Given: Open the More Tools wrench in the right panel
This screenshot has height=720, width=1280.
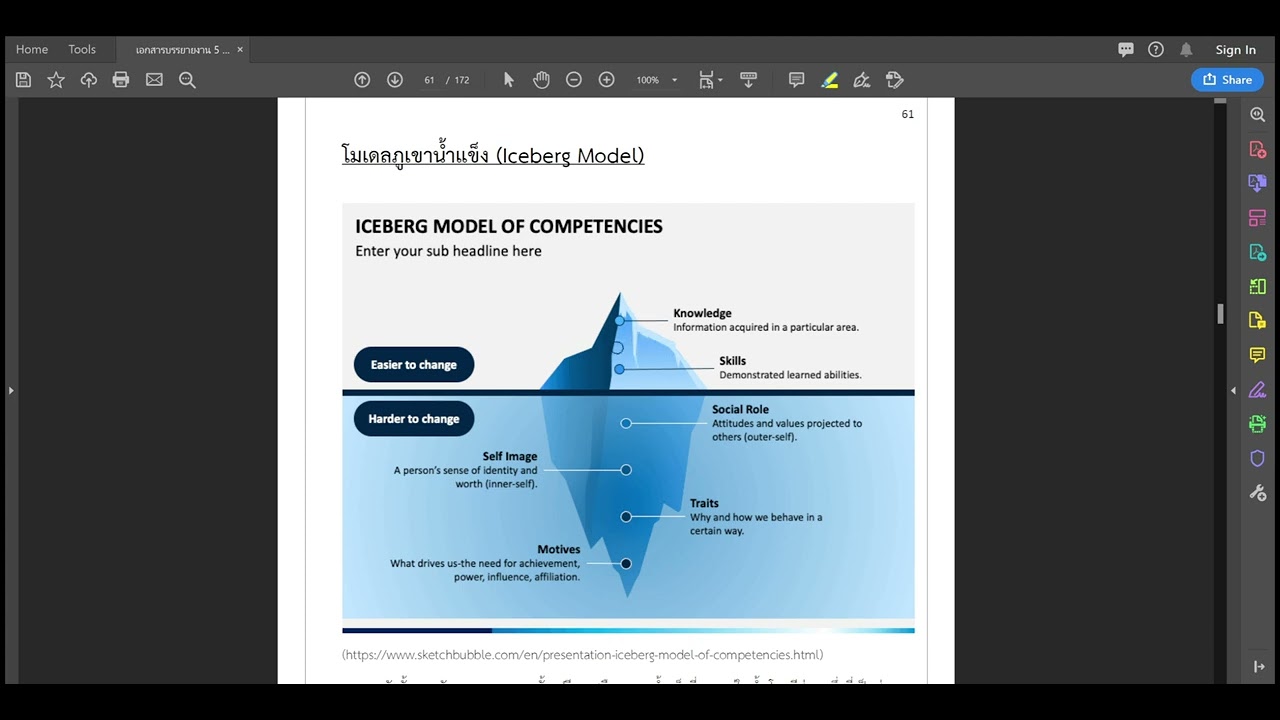Looking at the screenshot, I should coord(1258,492).
